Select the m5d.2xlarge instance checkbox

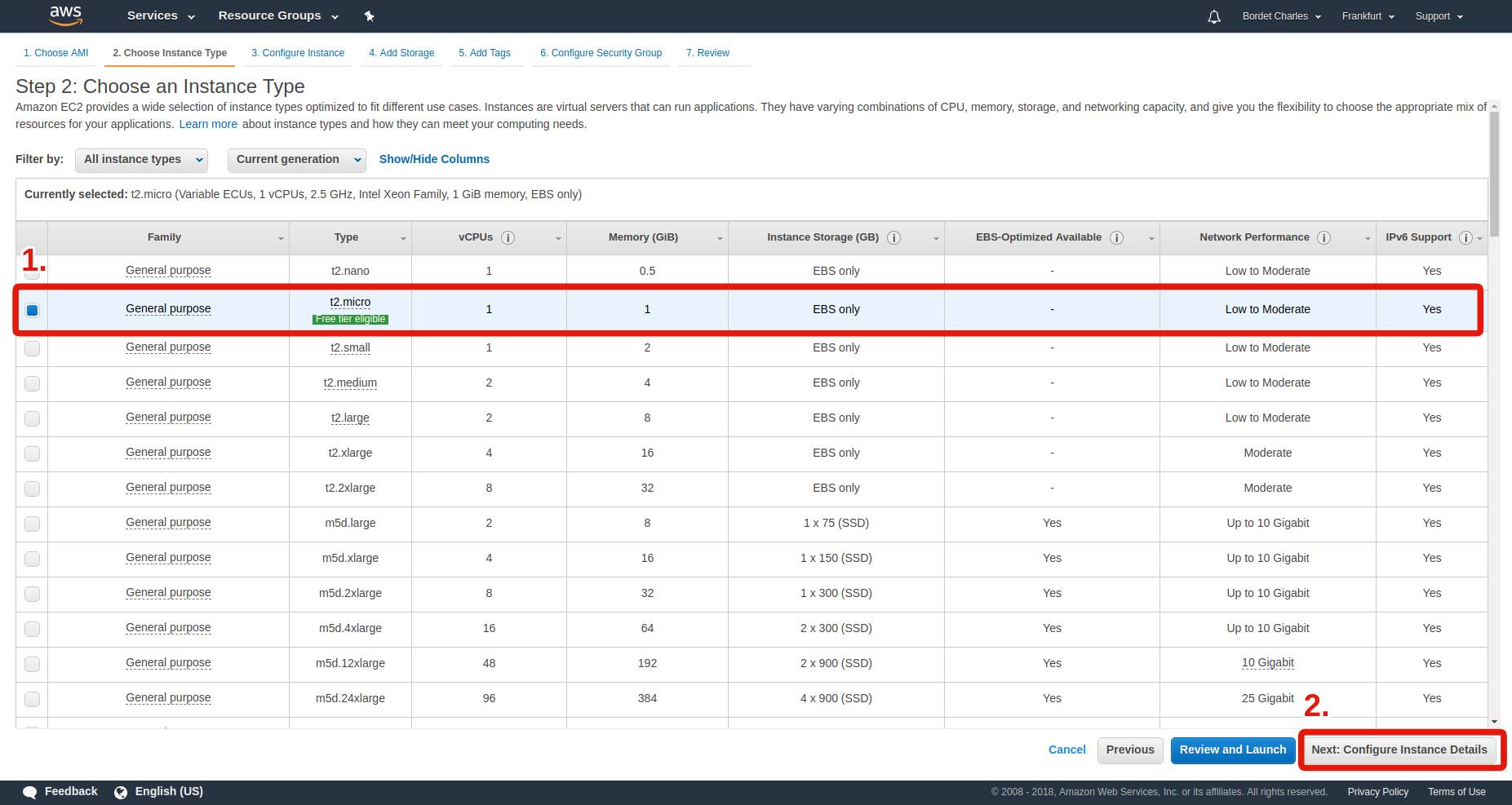click(32, 594)
